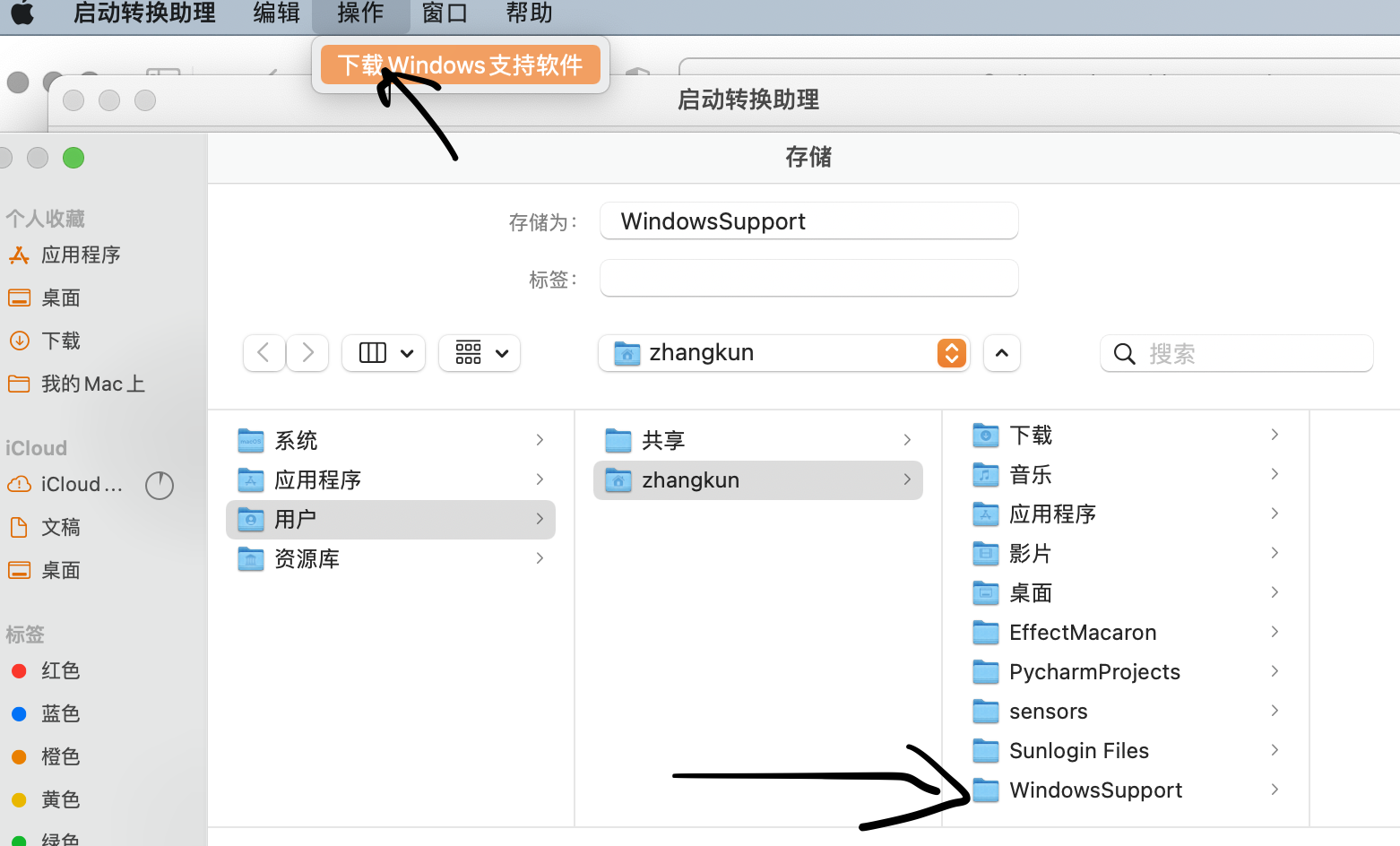This screenshot has width=1400, height=846.
Task: Click into the 标签 tags field
Action: [808, 279]
